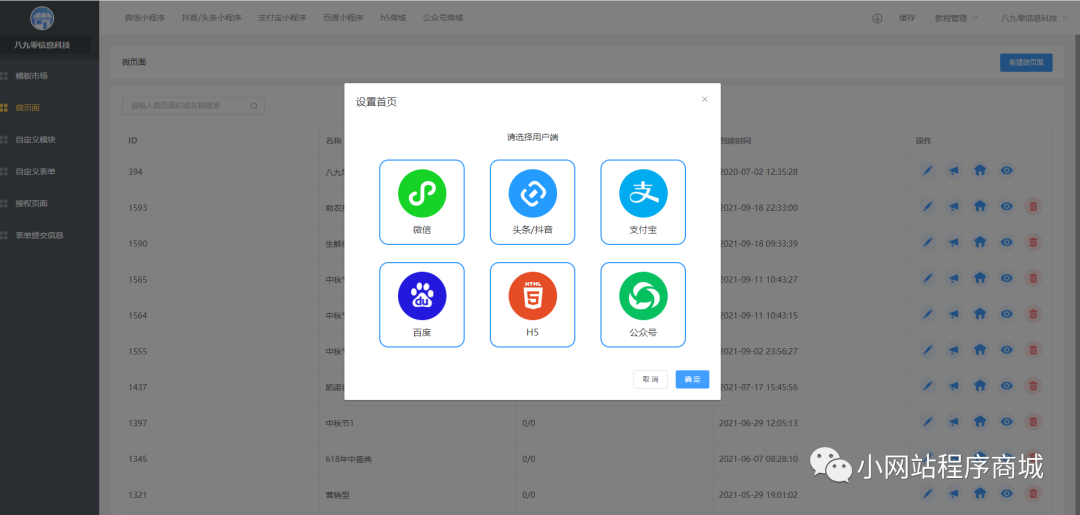
Task: Switch to the 百度小程序 tab
Action: (x=343, y=19)
